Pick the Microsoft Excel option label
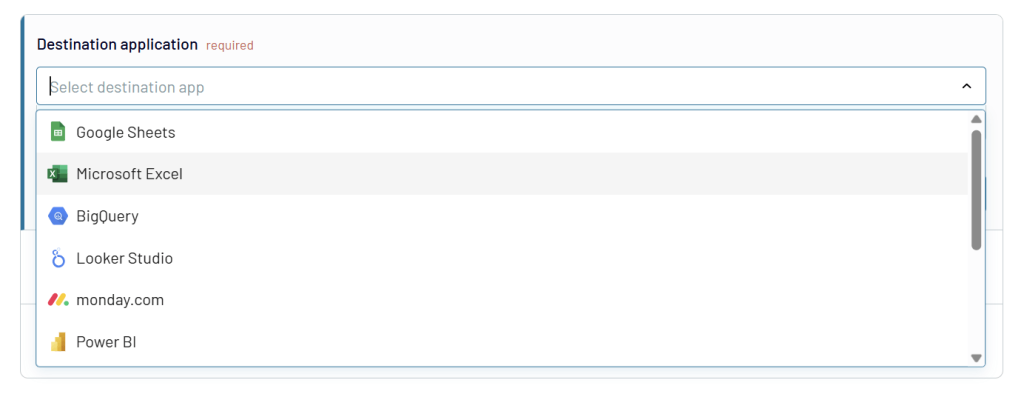1024x394 pixels. tap(129, 174)
